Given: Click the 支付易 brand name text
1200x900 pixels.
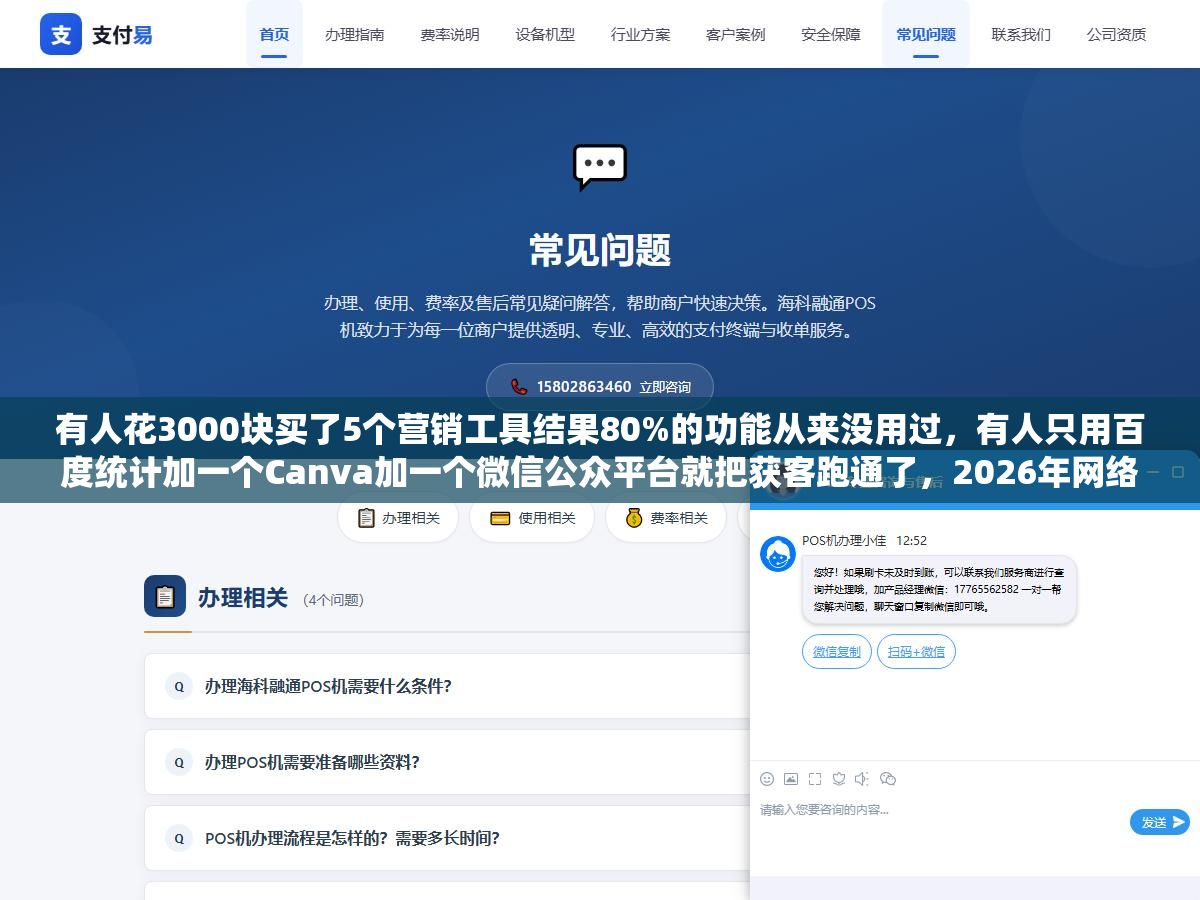Looking at the screenshot, I should coord(122,35).
